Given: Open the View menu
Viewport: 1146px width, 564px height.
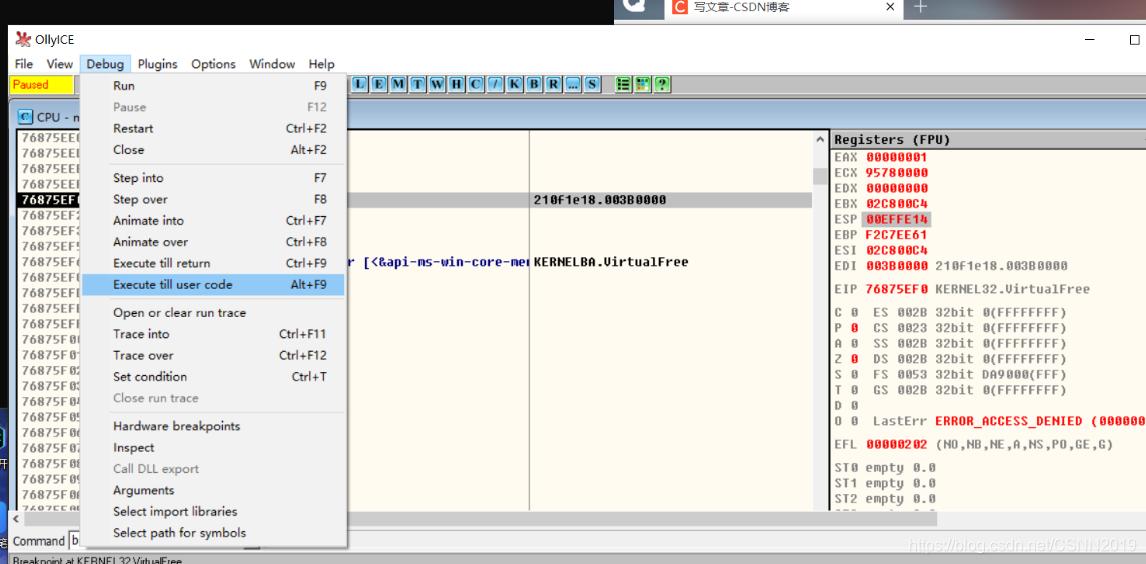Looking at the screenshot, I should pos(60,64).
